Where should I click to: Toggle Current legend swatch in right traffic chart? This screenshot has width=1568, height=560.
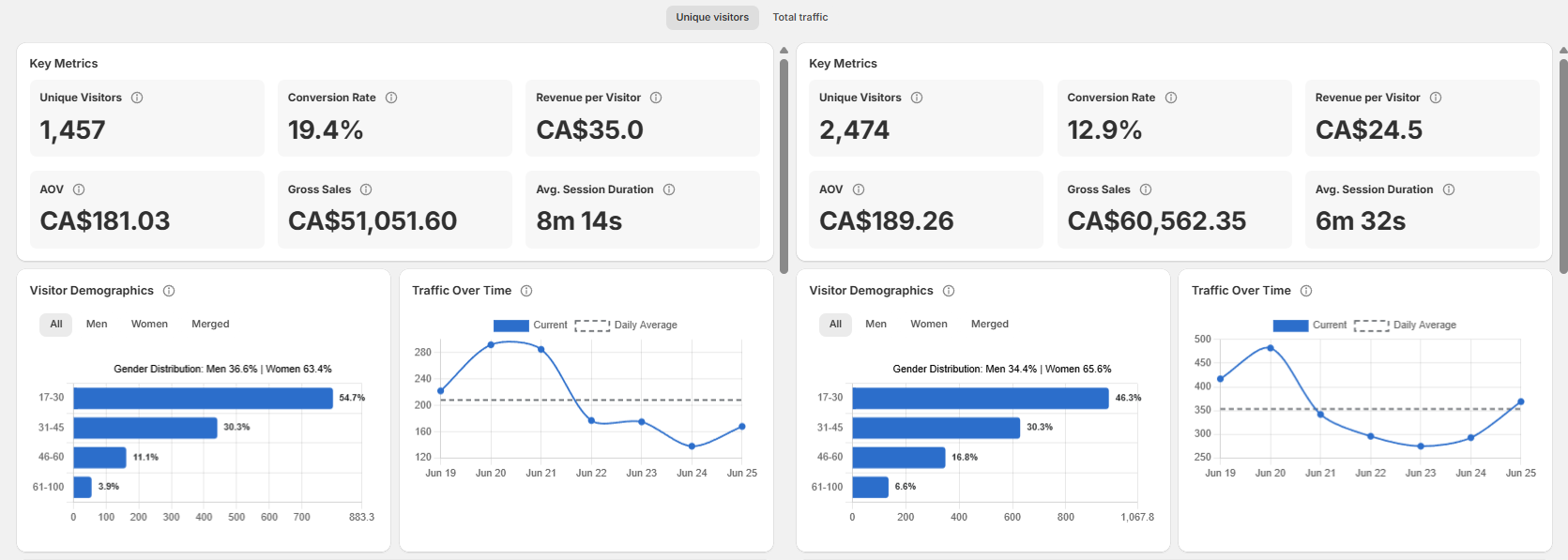coord(1290,325)
